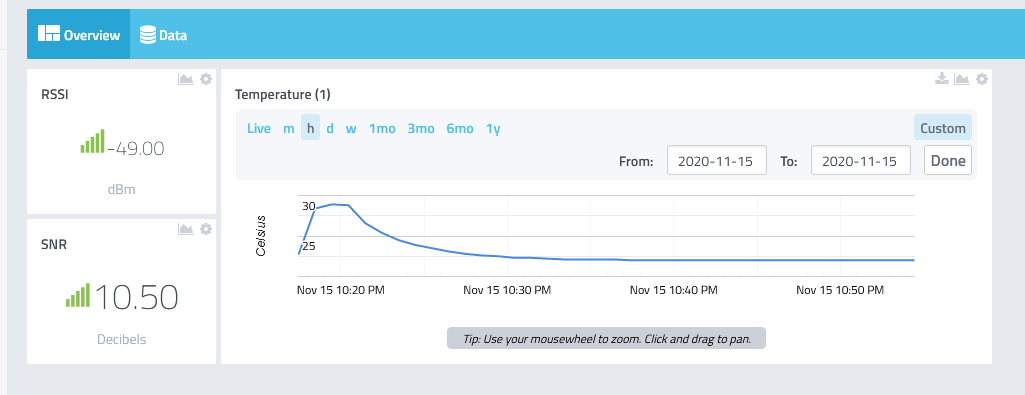The height and width of the screenshot is (395, 1025).
Task: Open SNR widget settings gear
Action: (206, 229)
